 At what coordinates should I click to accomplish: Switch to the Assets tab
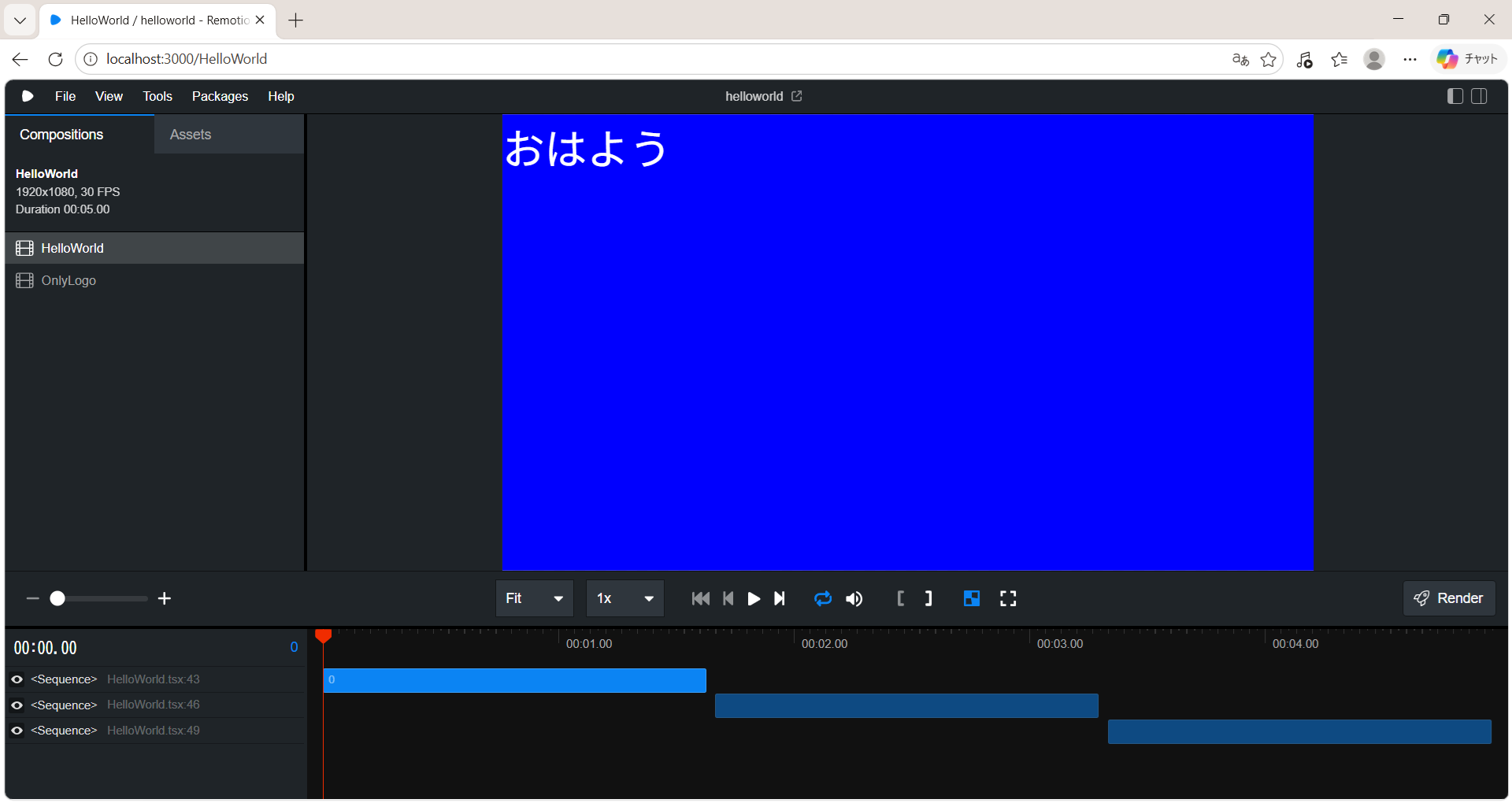click(191, 135)
